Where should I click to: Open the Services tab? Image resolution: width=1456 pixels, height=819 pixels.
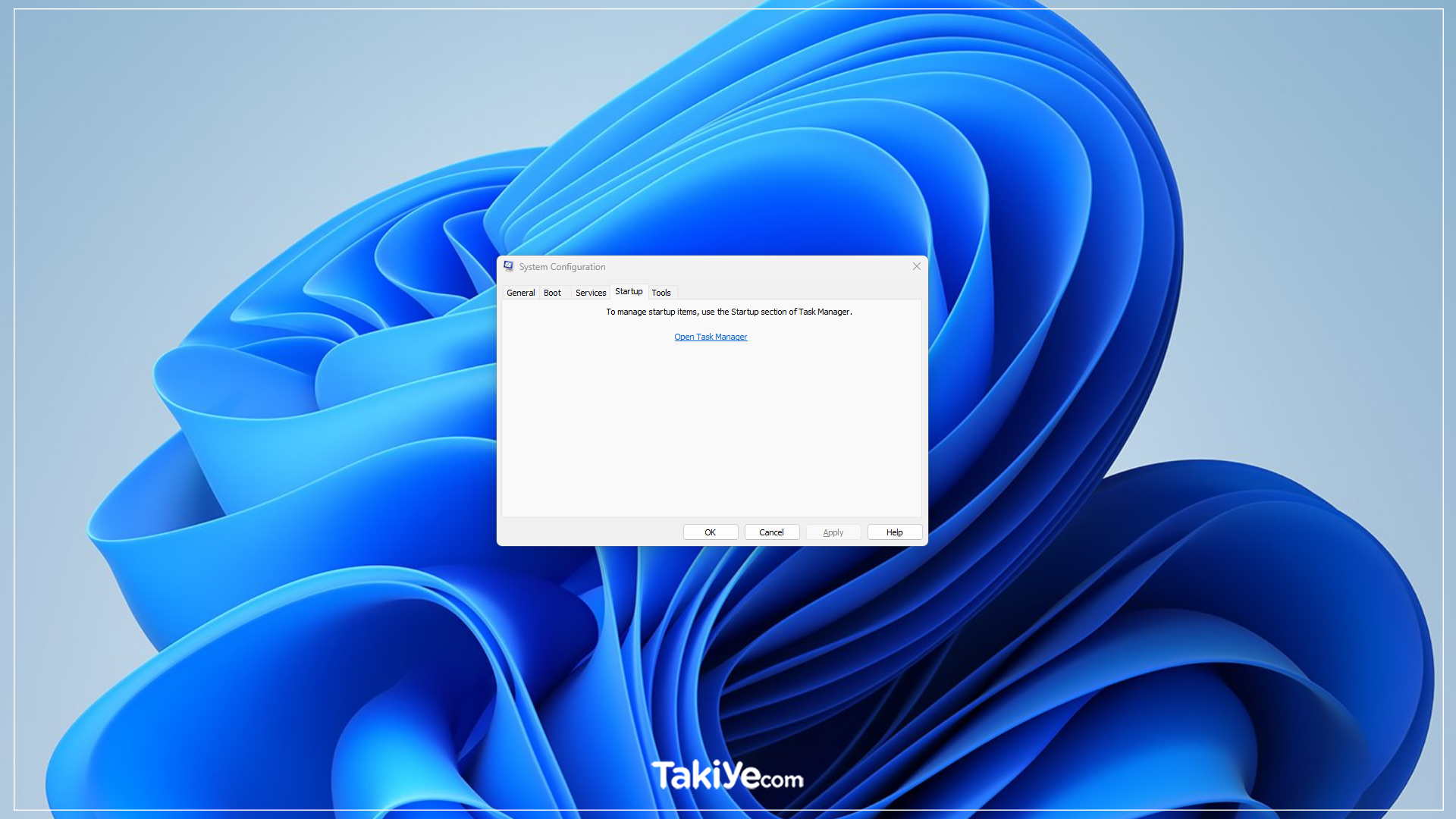tap(591, 292)
